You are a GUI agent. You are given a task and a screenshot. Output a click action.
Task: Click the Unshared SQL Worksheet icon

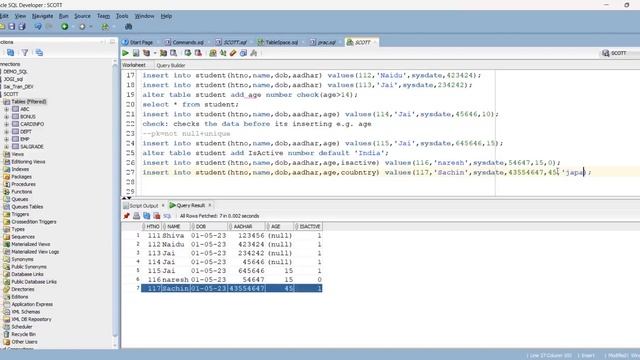coord(213,53)
